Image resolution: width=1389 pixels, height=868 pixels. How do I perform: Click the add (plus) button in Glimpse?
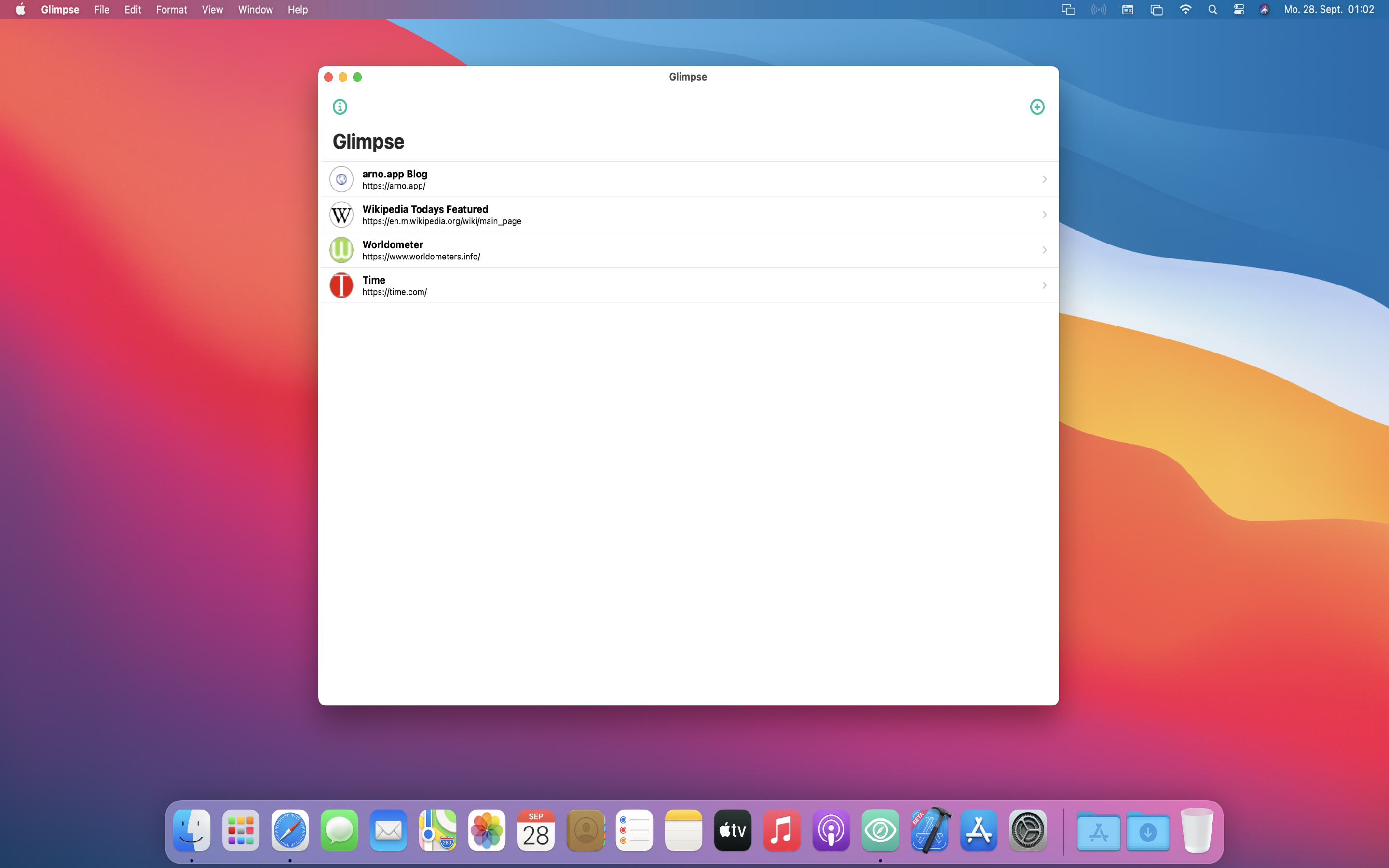1036,107
